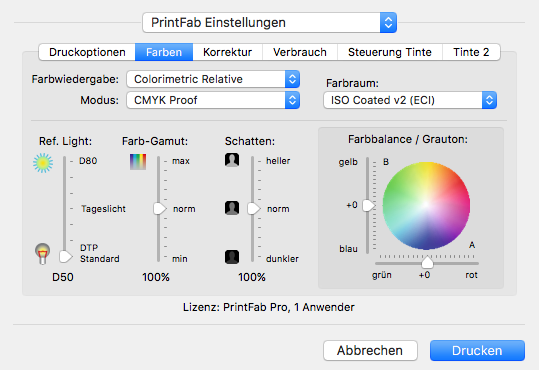Open the Farbraum ISO Coated dropdown

point(410,100)
